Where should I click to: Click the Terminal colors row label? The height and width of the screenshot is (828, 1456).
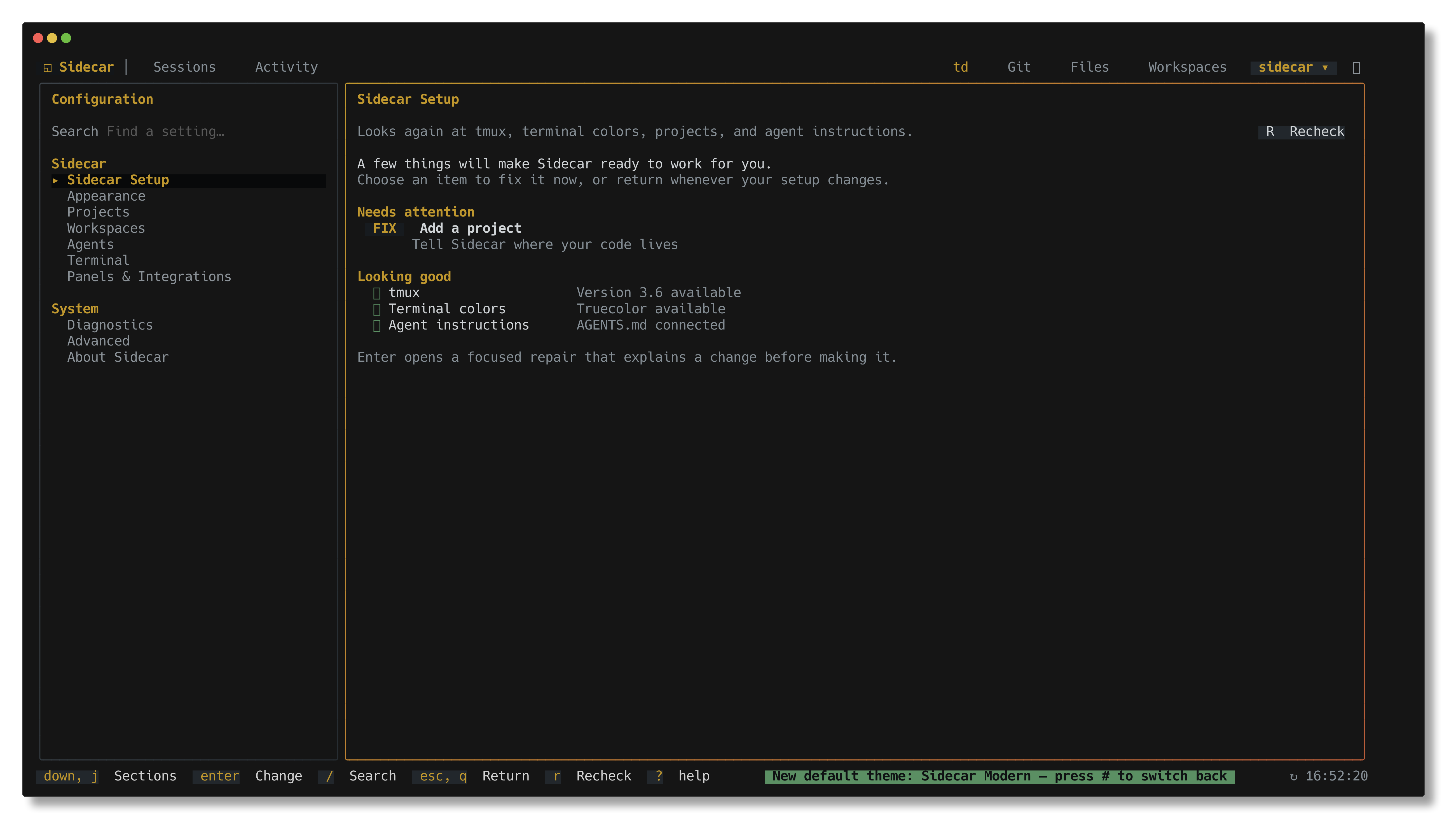(x=447, y=309)
